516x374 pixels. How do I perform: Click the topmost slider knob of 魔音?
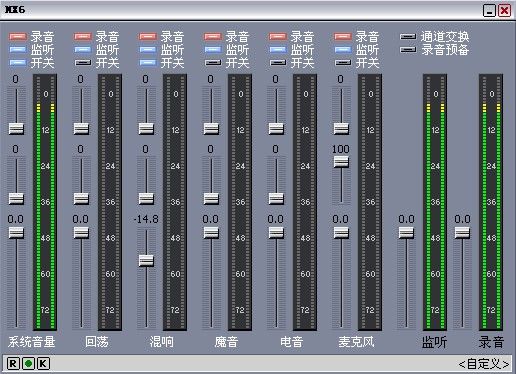[211, 128]
